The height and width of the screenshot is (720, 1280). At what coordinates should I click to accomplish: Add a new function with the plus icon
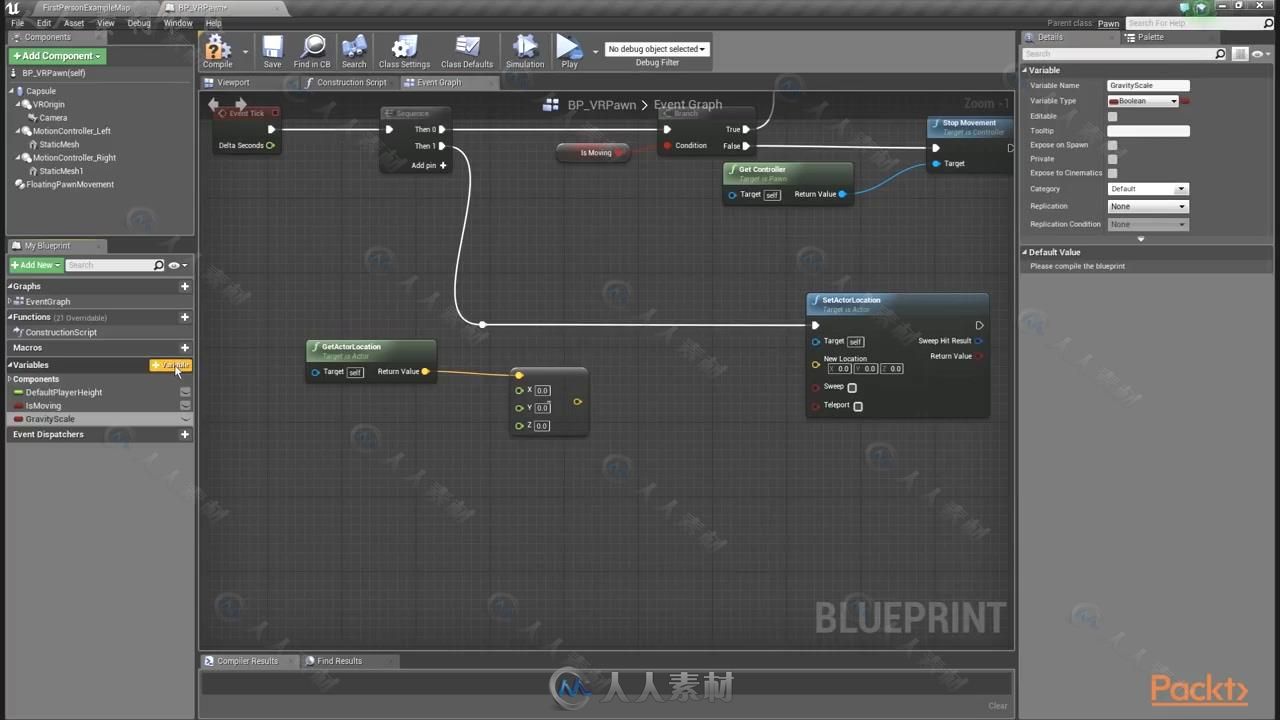tap(184, 317)
